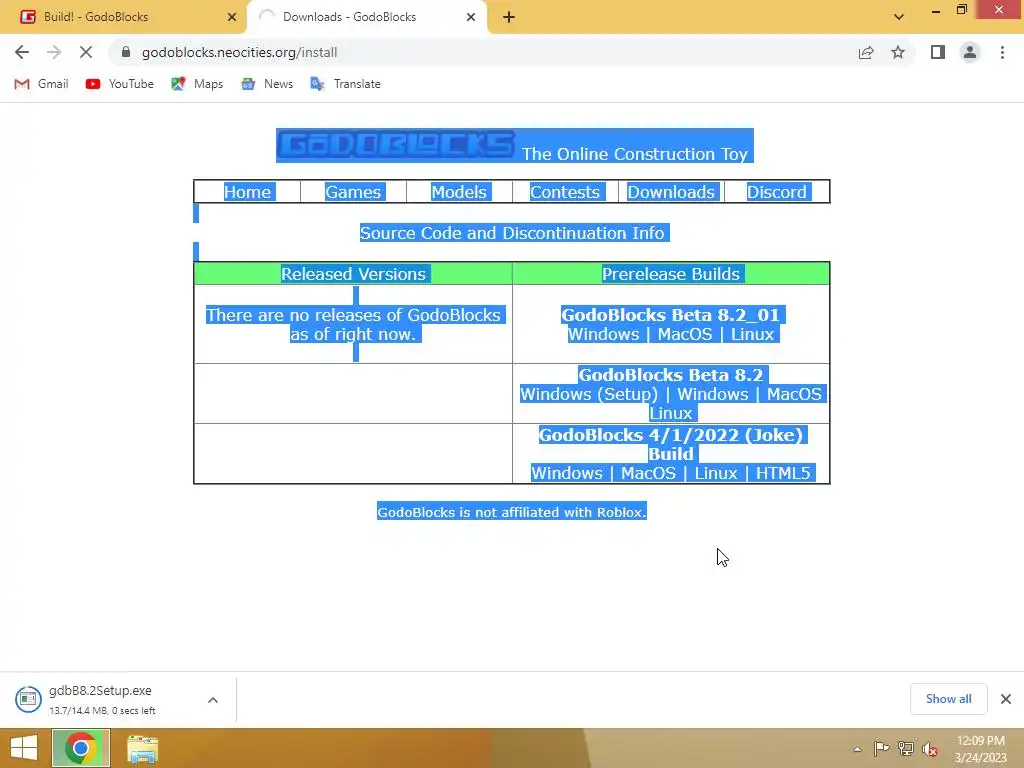
Task: Open the Windows Start menu
Action: [24, 748]
